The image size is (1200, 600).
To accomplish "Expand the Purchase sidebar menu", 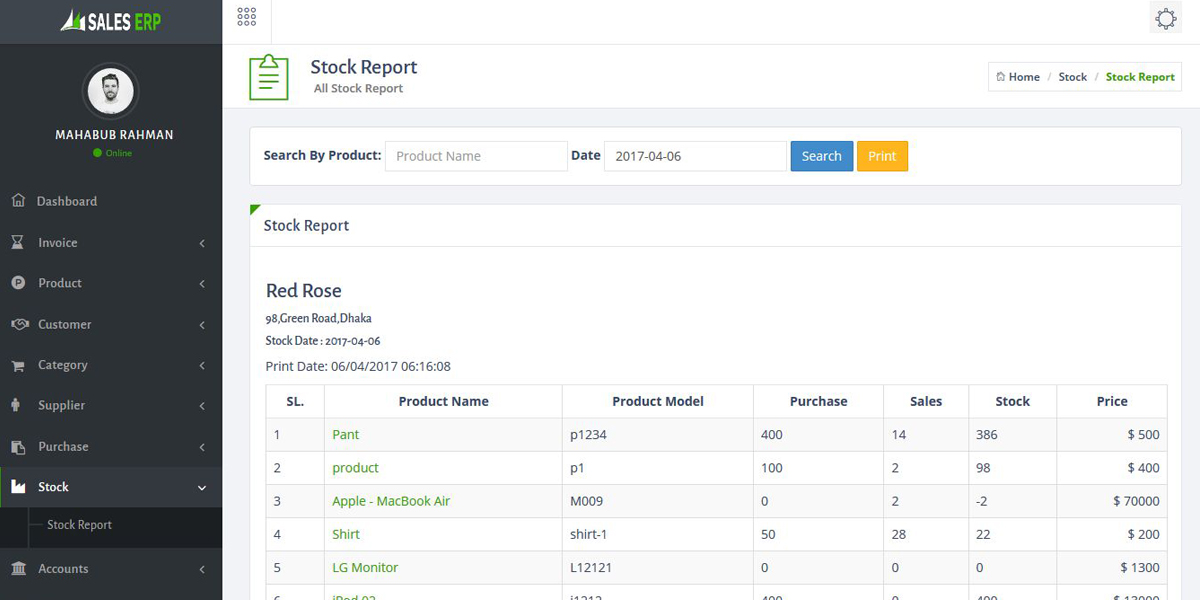I will [x=110, y=447].
